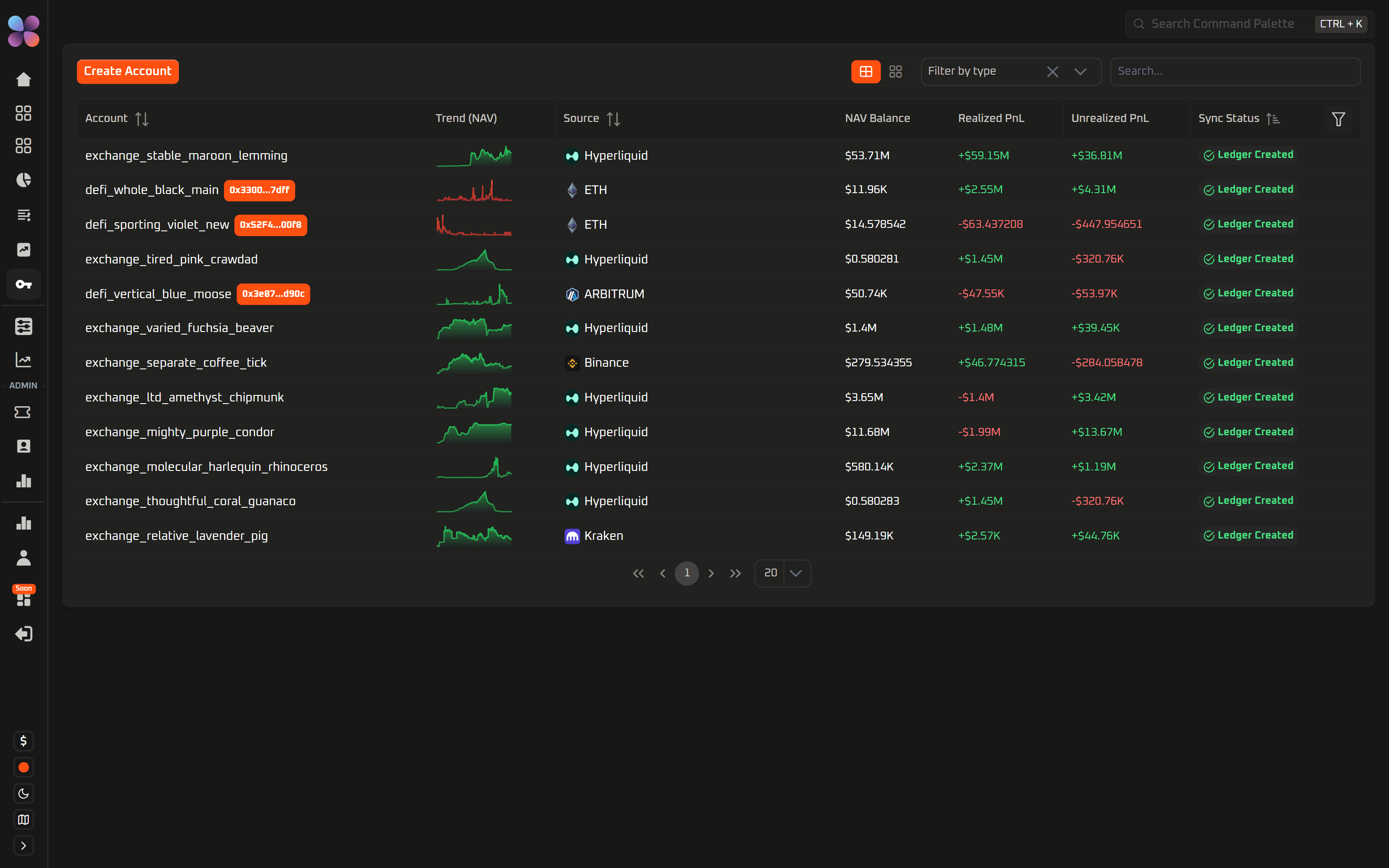Go to previous page
This screenshot has height=868, width=1389.
(x=663, y=573)
